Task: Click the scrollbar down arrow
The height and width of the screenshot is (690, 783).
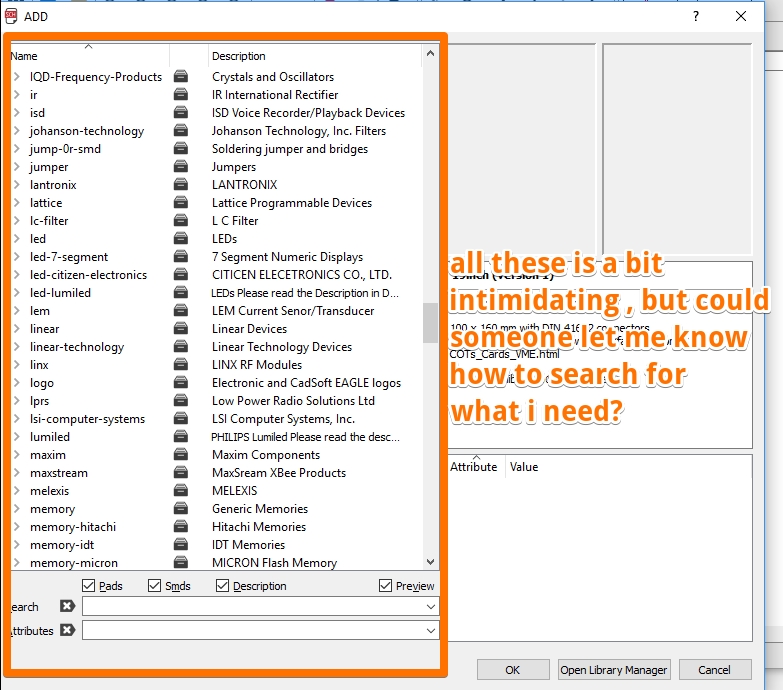Action: 430,562
